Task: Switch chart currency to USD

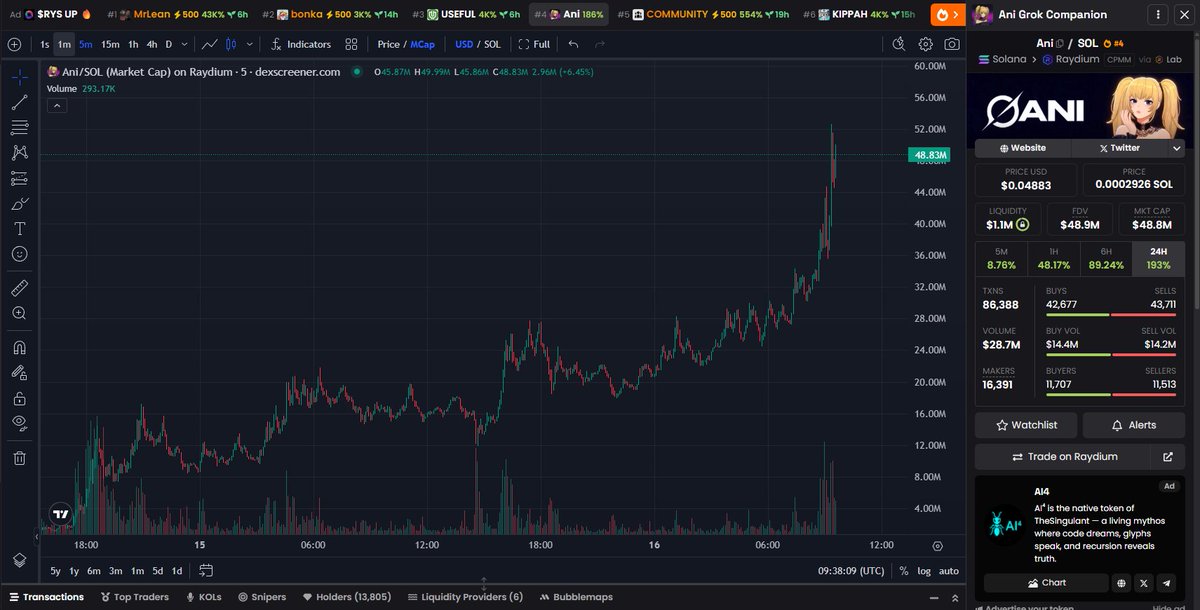Action: [x=464, y=44]
